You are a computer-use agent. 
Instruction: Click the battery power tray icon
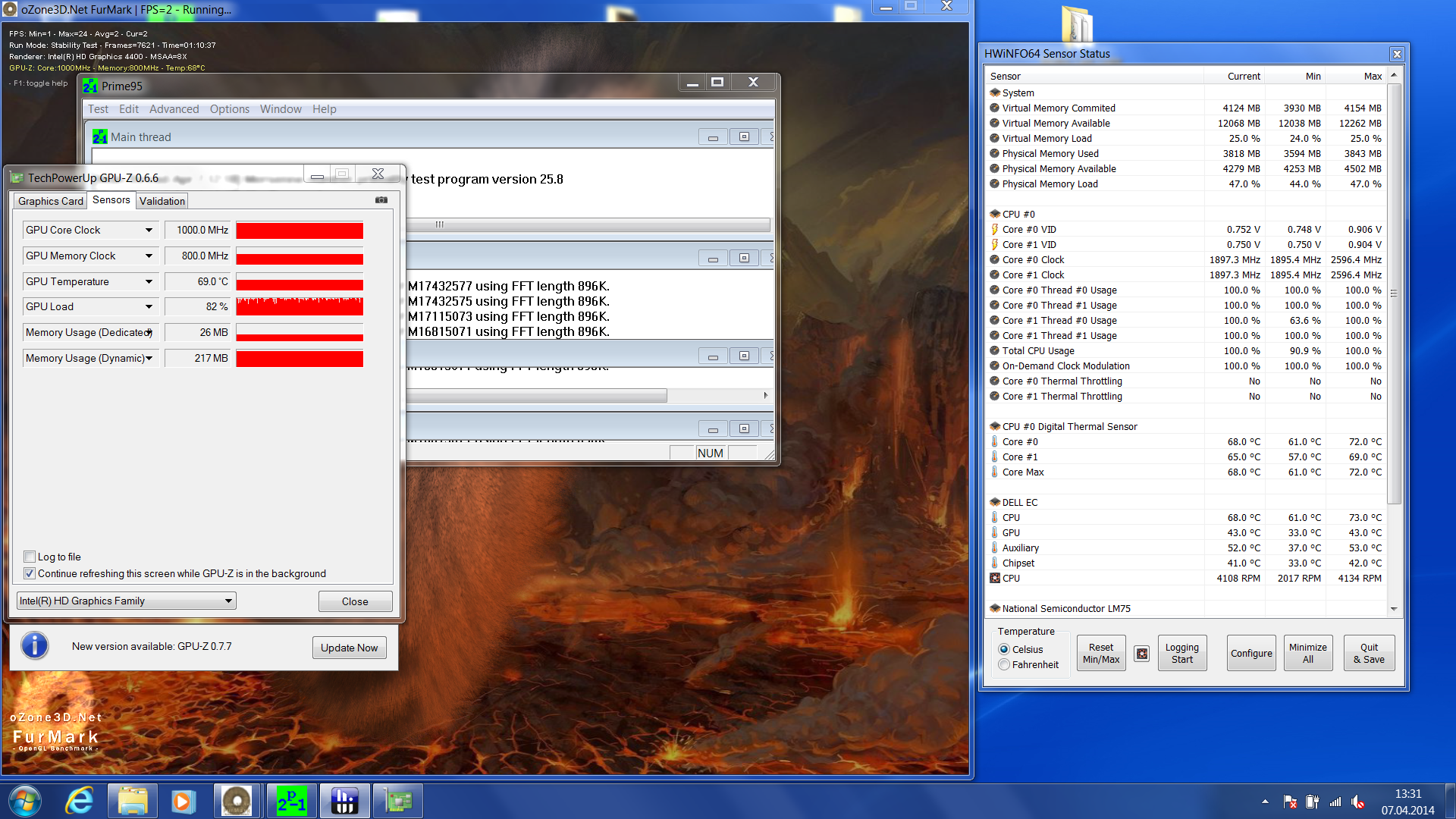point(1313,802)
